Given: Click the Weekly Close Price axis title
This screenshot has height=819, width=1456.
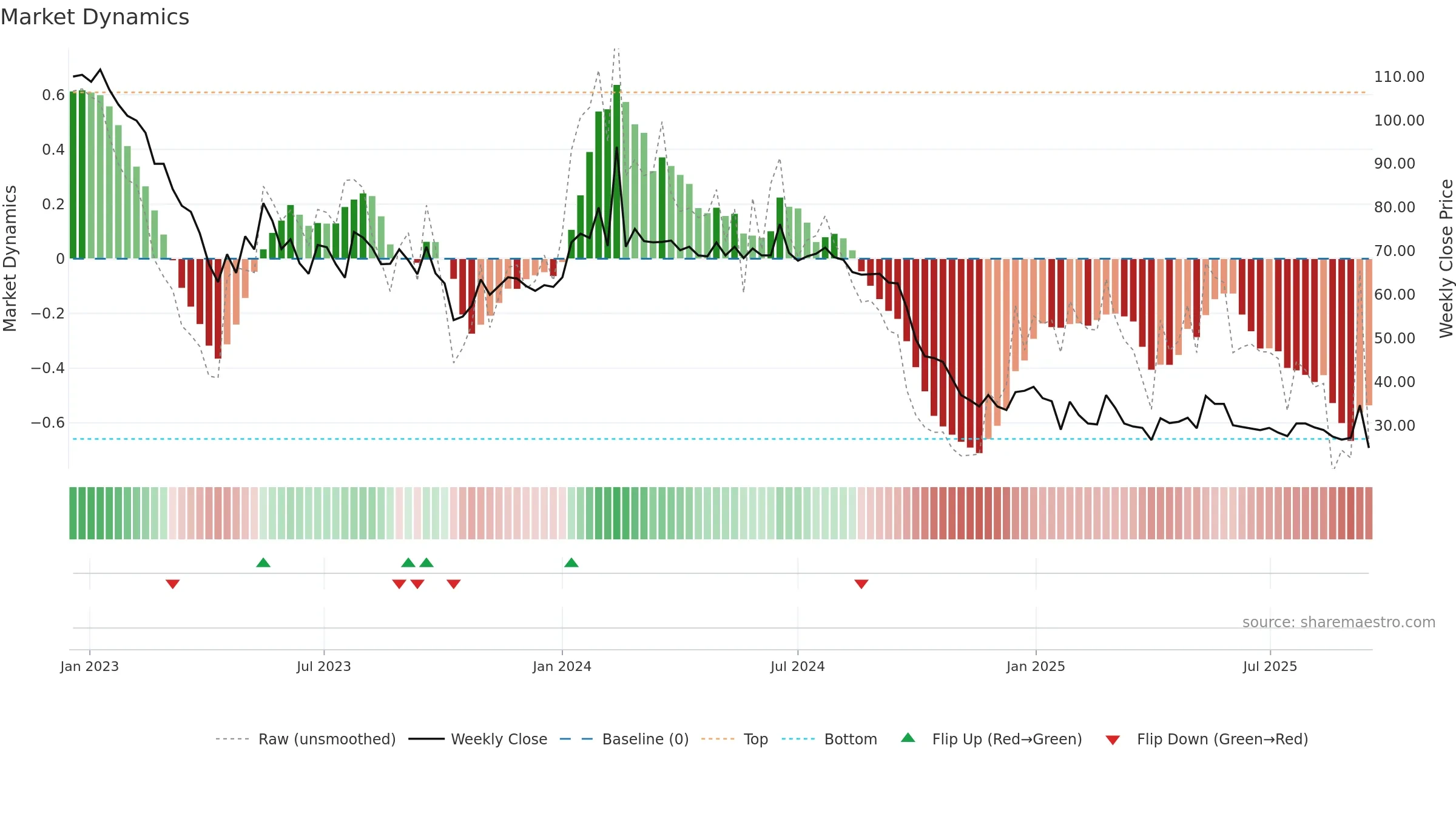Looking at the screenshot, I should point(1447,258).
